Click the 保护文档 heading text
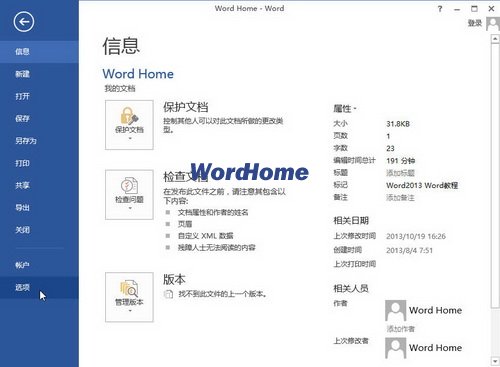500x367 pixels. click(186, 107)
